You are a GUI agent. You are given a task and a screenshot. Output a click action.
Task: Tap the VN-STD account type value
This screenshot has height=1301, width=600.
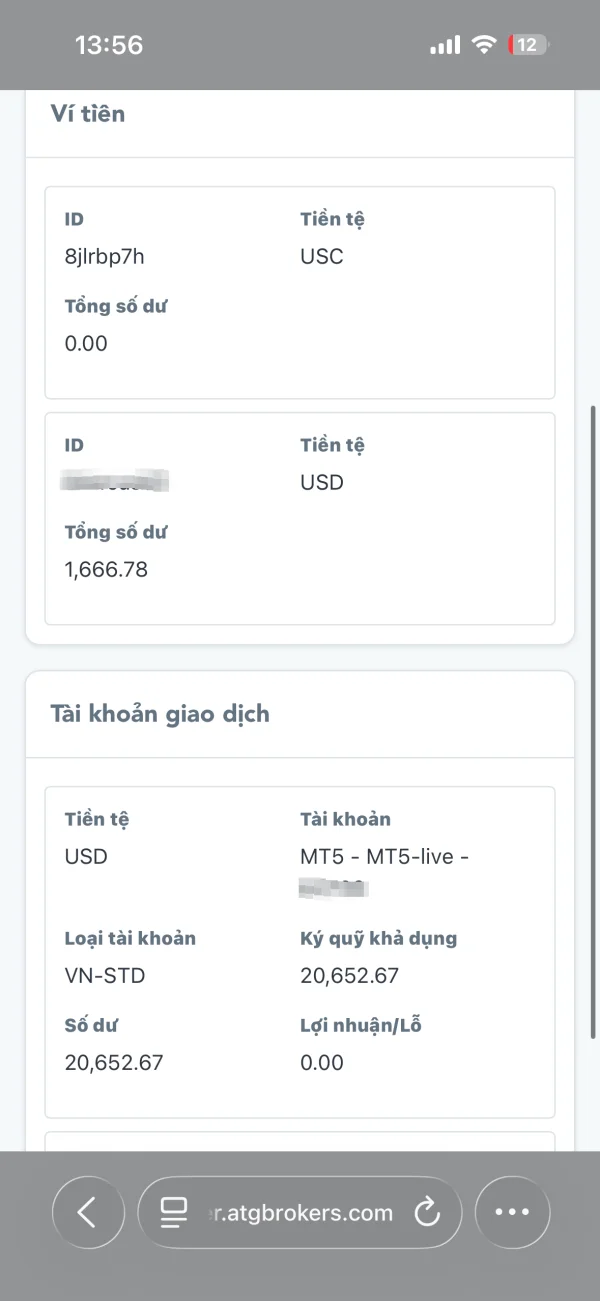(x=105, y=976)
